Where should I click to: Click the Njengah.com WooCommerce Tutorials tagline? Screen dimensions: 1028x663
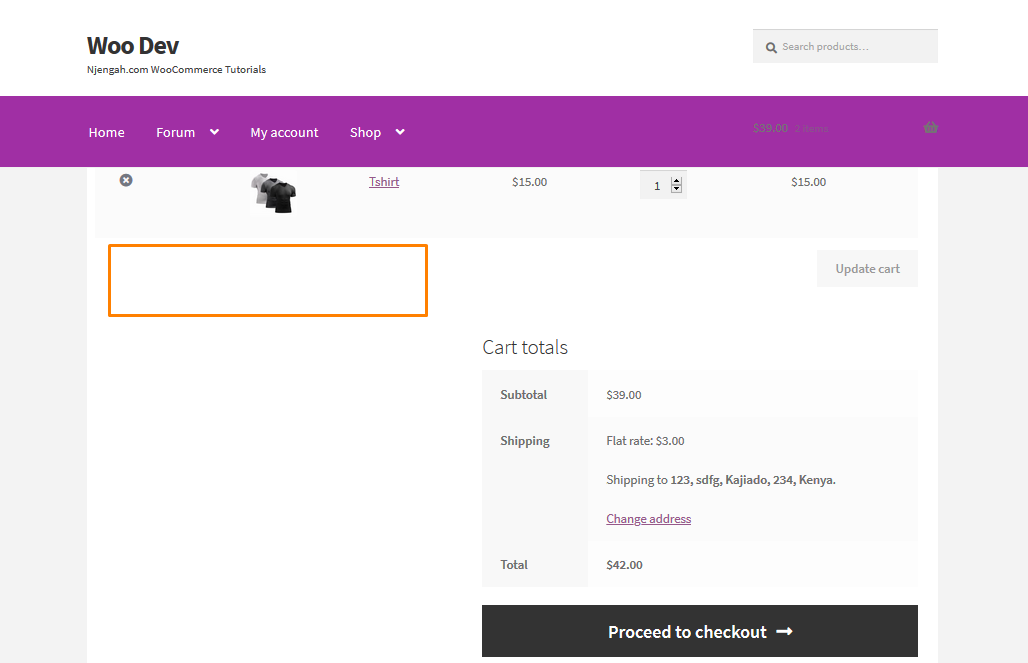tap(176, 70)
